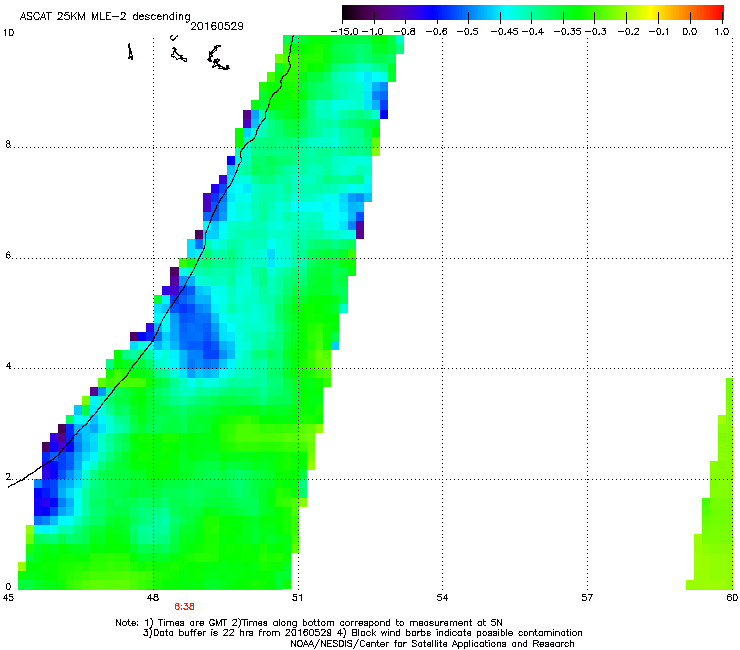
Task: Select the "-0.4" color bar label
Action: [x=533, y=32]
